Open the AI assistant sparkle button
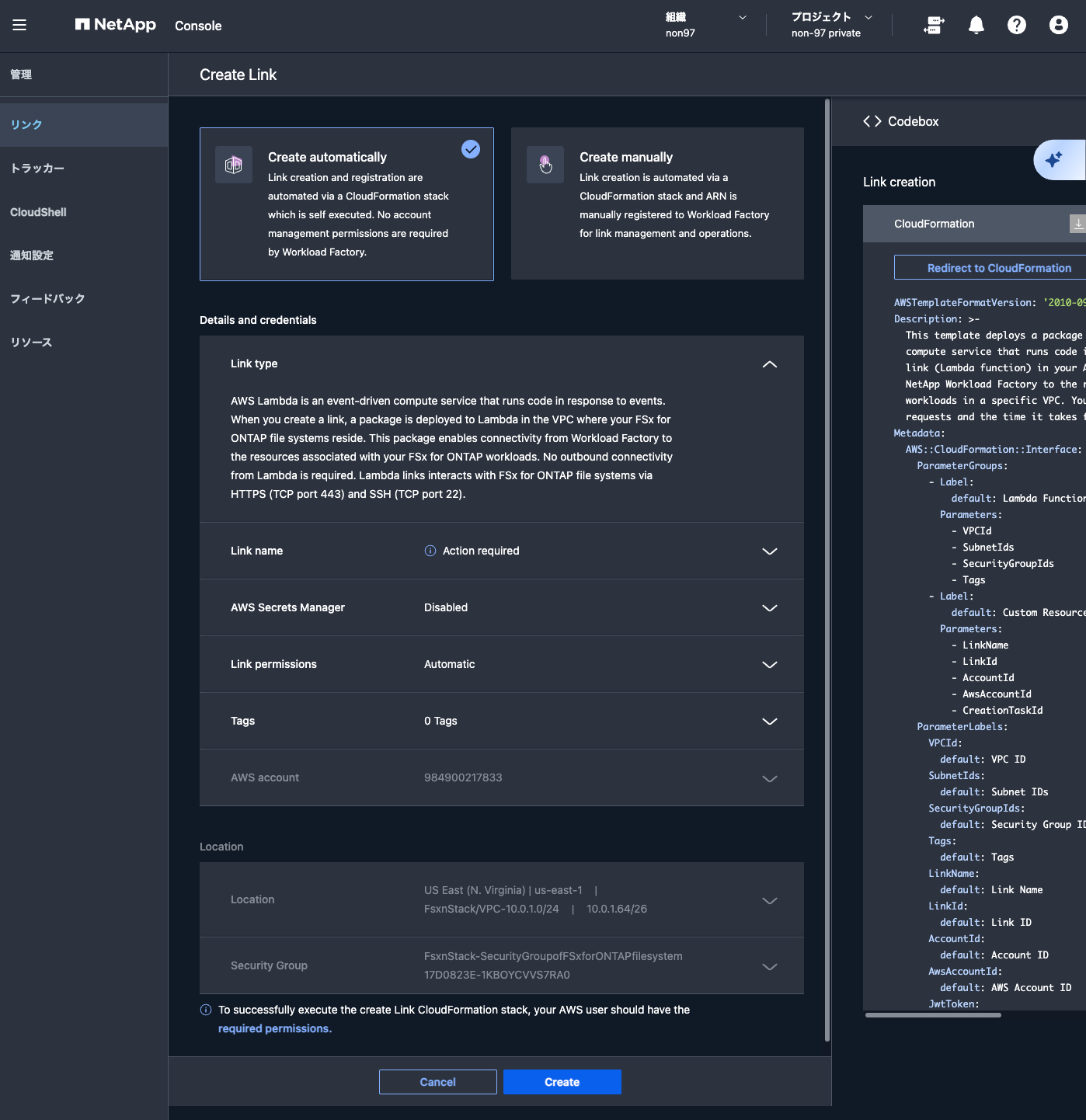Viewport: 1086px width, 1120px height. pyautogui.click(x=1059, y=160)
